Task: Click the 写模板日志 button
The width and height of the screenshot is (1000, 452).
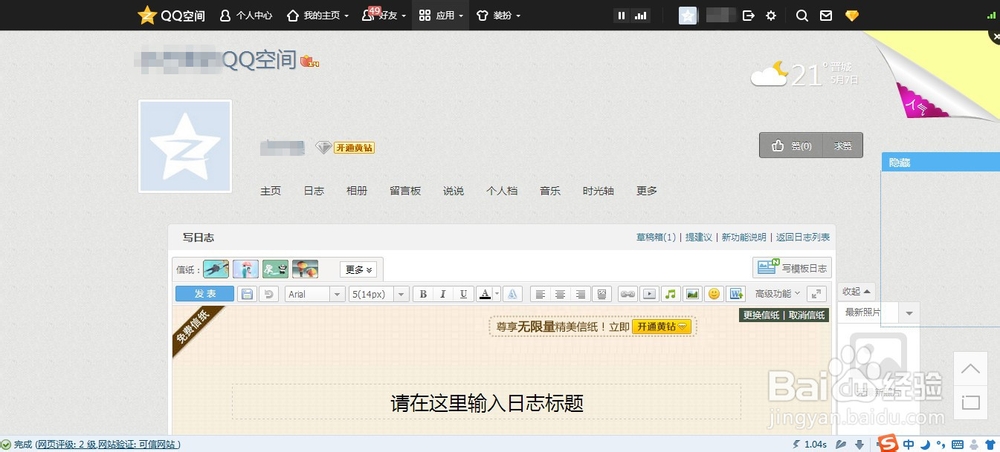Action: pos(792,268)
